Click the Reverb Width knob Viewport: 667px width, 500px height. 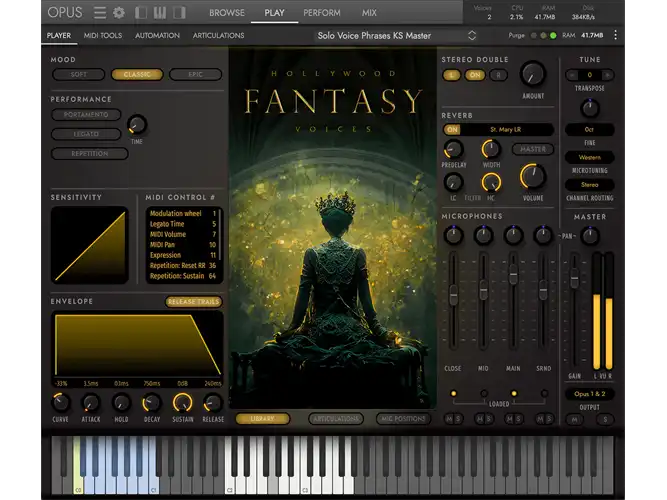(491, 149)
